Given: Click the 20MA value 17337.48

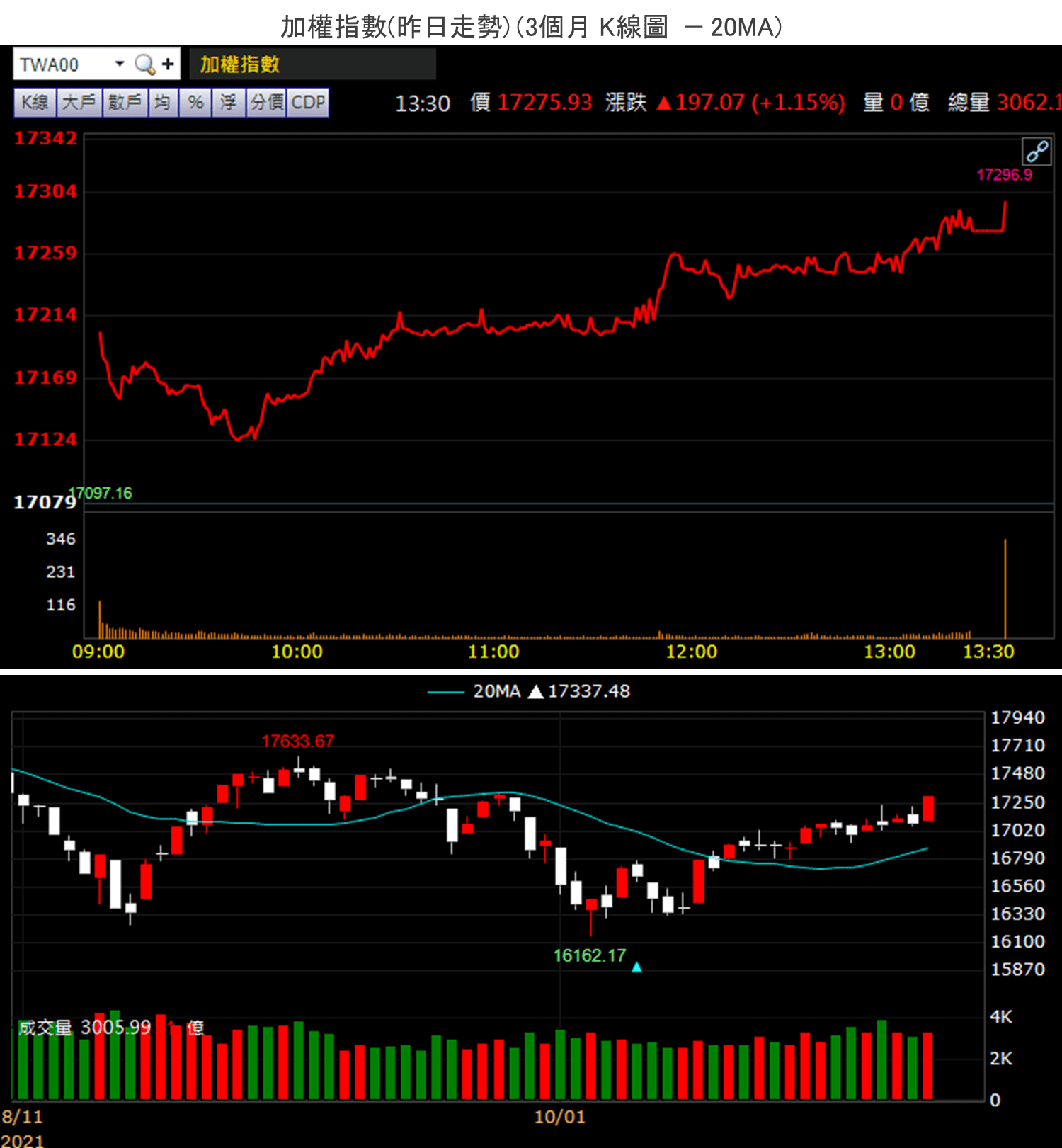Looking at the screenshot, I should [589, 691].
